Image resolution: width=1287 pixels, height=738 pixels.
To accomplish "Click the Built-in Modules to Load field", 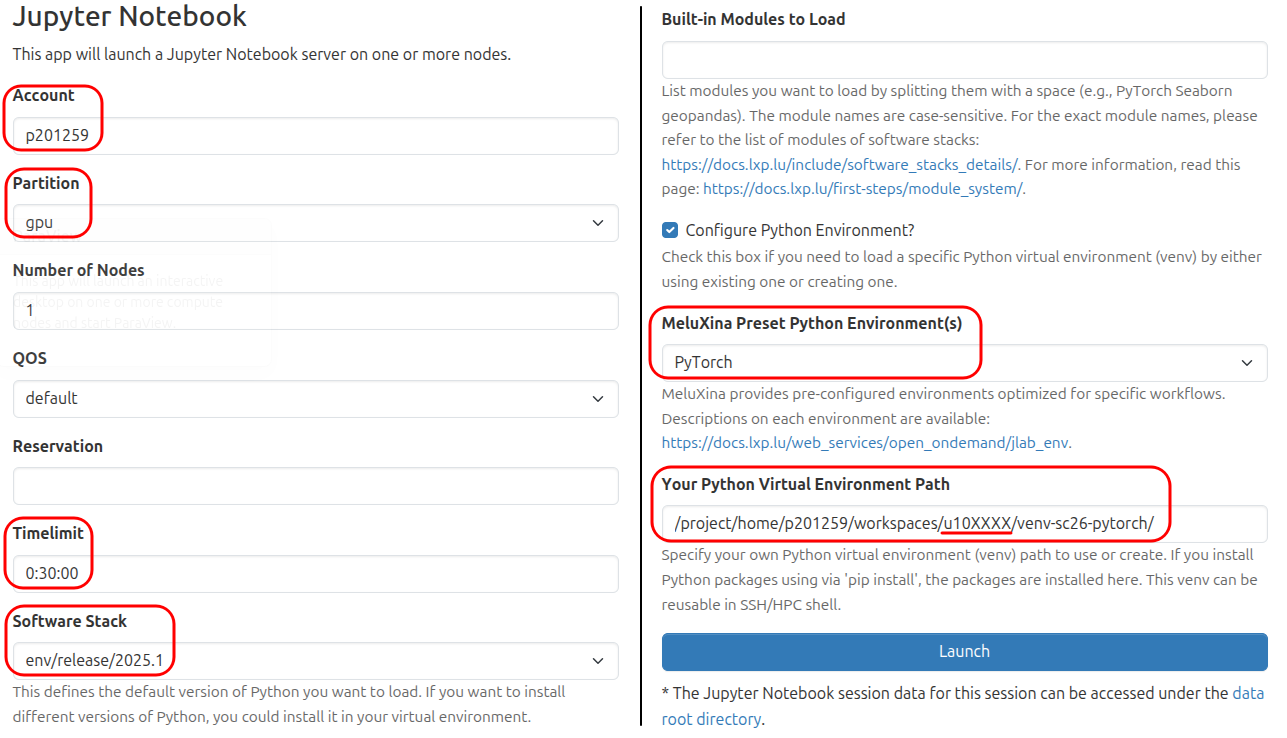I will tap(964, 60).
